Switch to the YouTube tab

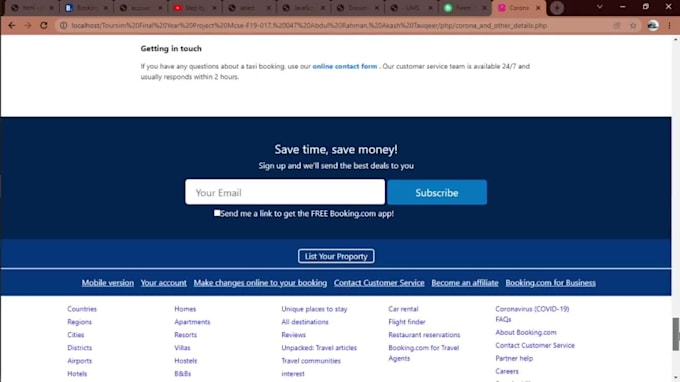(195, 8)
